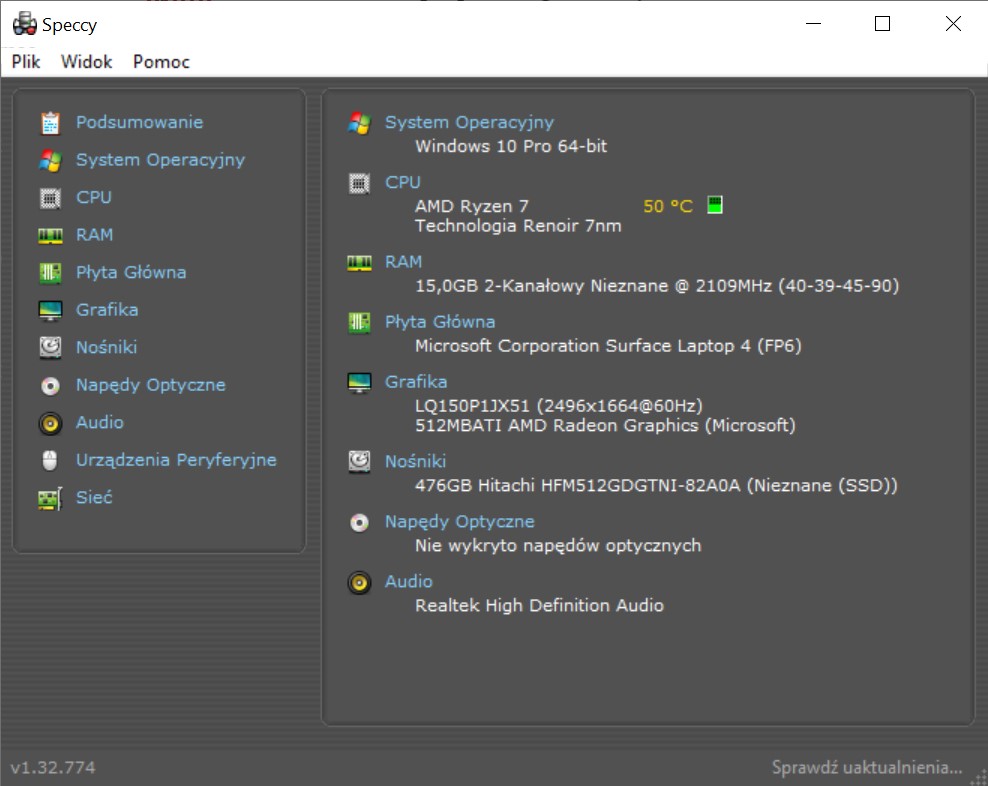988x786 pixels.
Task: Click the Nośniki heading in summary panel
Action: pyautogui.click(x=415, y=461)
